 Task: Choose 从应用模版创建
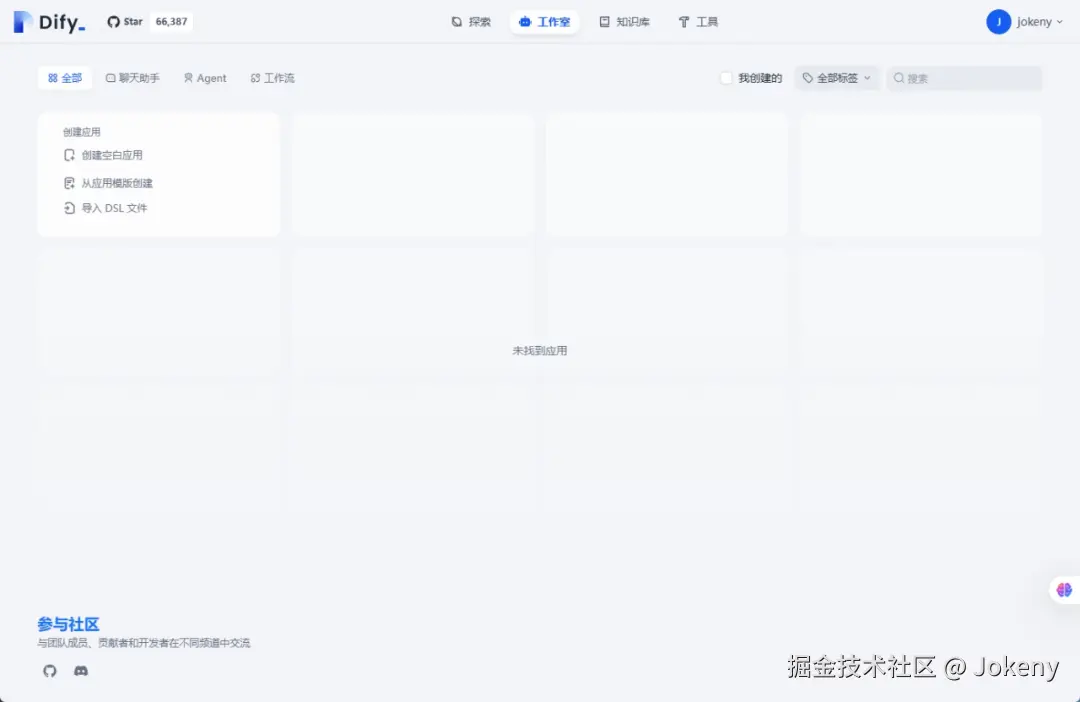108,183
